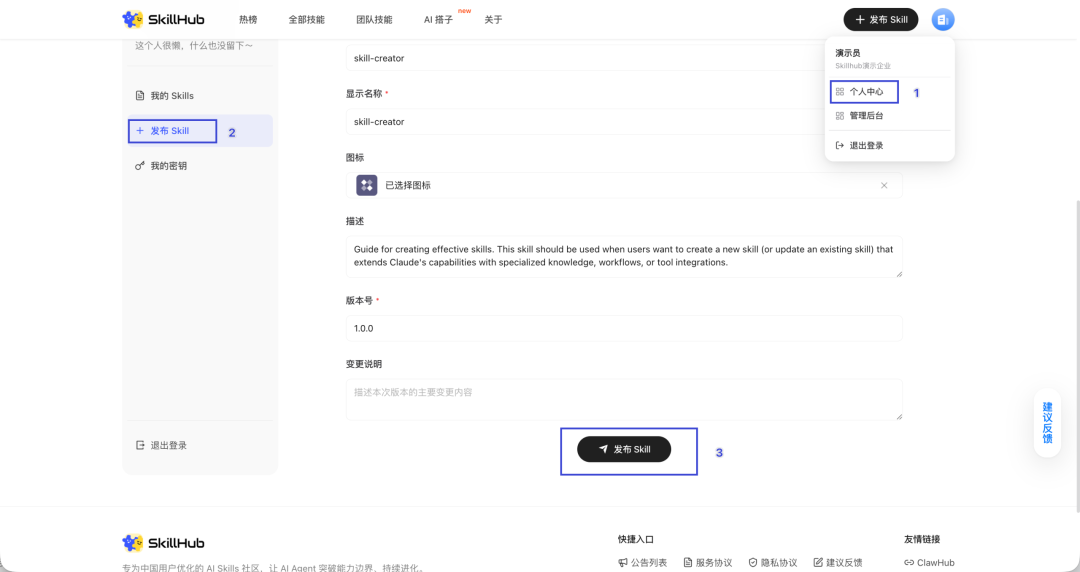Click the paper-plane icon on the publish button
1080x572 pixels.
[x=603, y=449]
